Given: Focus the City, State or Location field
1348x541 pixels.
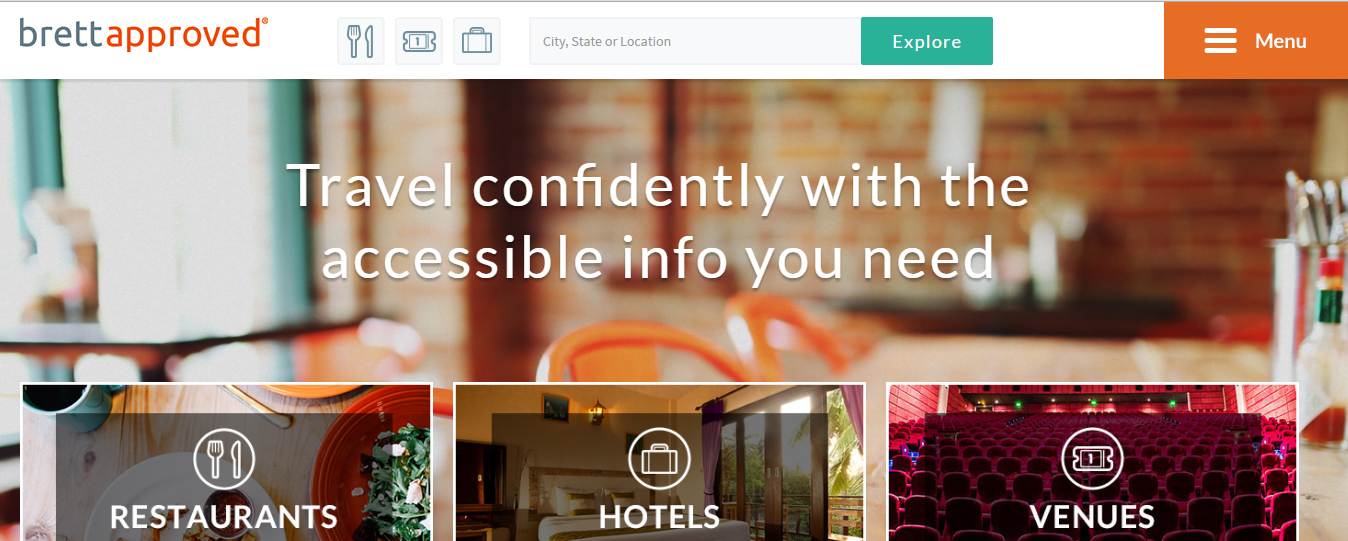Looking at the screenshot, I should [695, 41].
